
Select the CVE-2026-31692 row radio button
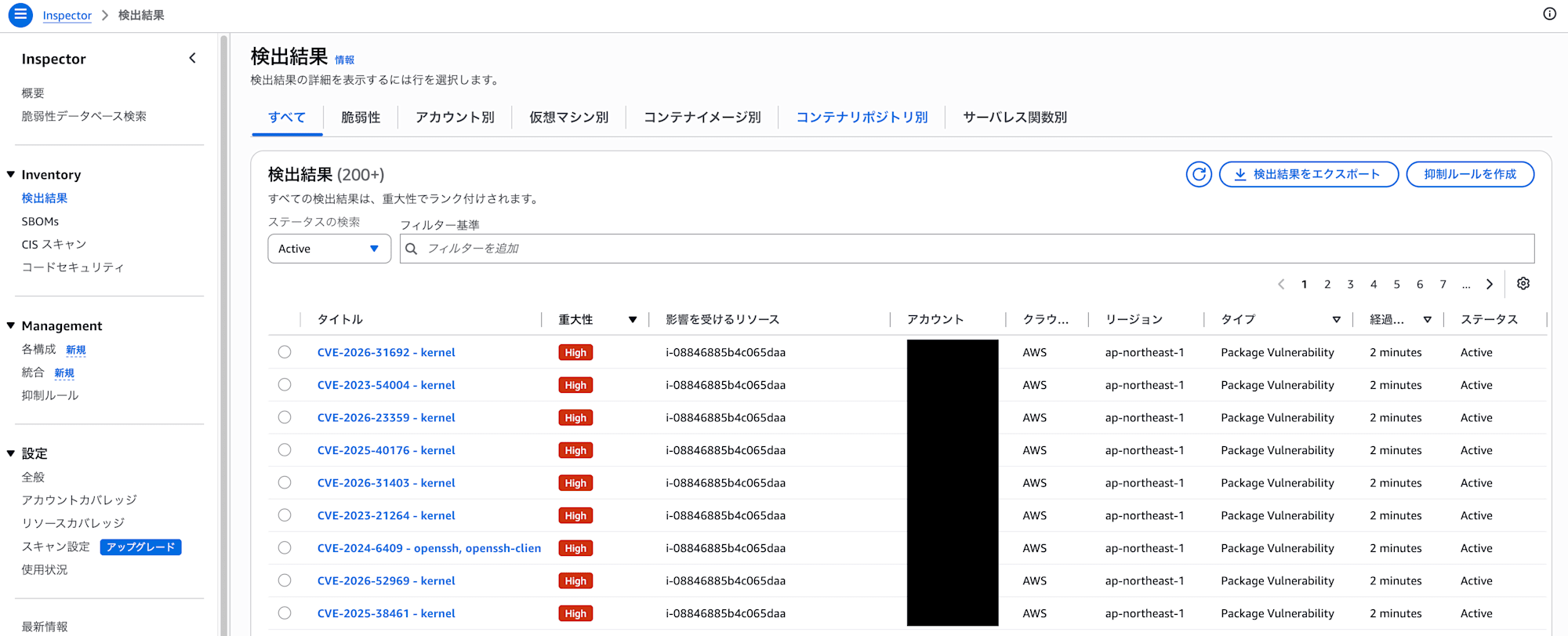pos(285,352)
